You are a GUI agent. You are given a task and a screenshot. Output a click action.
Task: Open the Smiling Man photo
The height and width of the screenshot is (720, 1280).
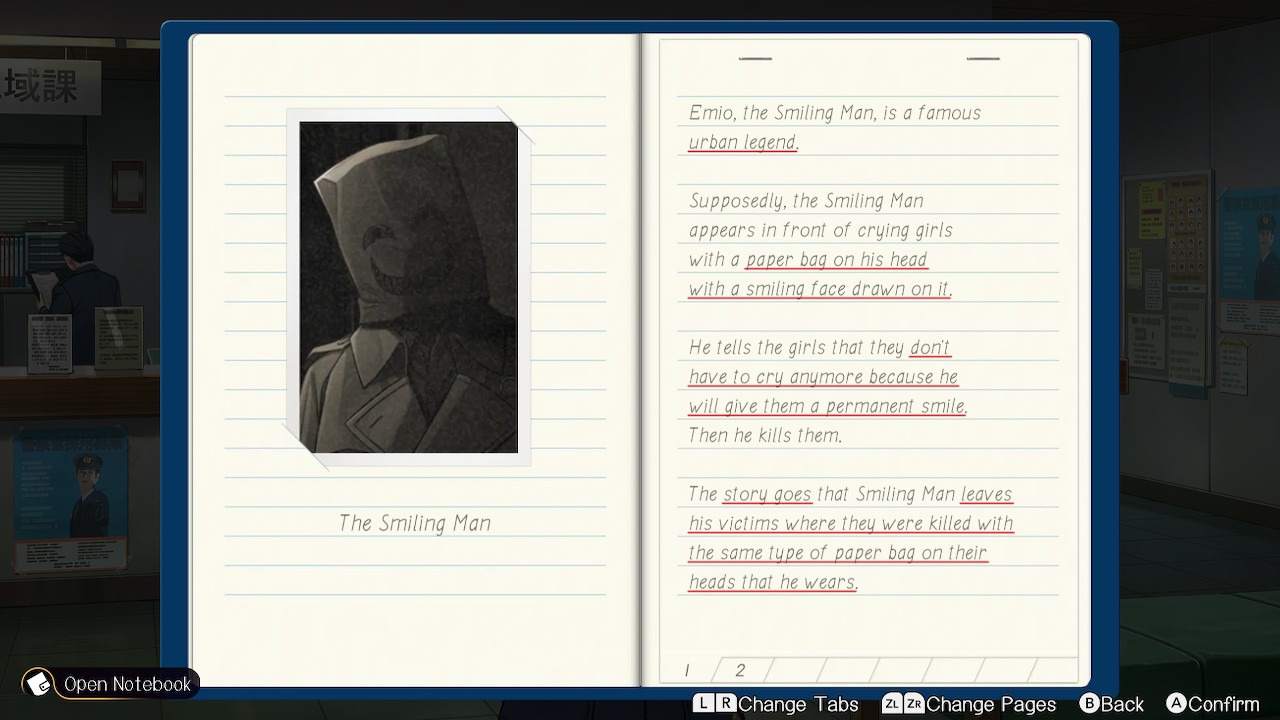409,287
